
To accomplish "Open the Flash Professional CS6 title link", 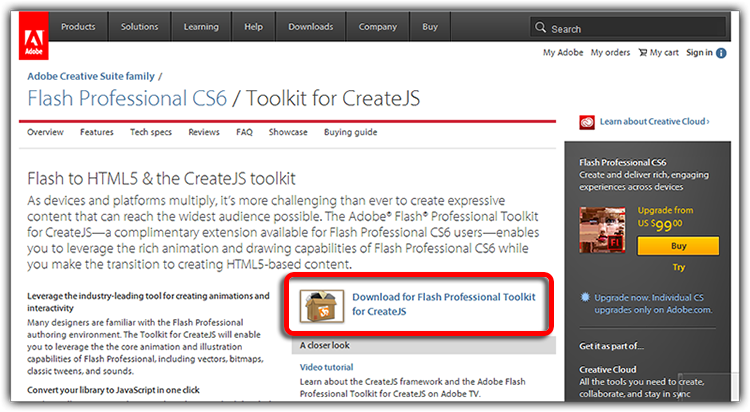I will click(127, 99).
